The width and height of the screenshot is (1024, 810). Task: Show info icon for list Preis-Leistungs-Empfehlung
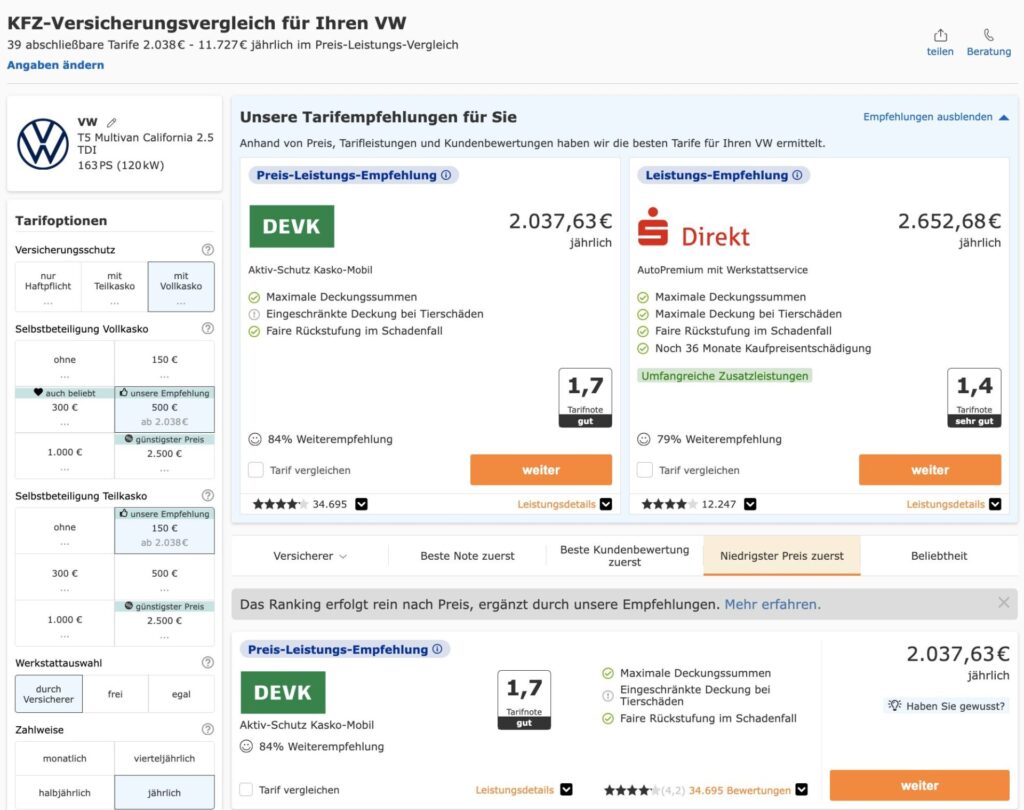pyautogui.click(x=438, y=649)
